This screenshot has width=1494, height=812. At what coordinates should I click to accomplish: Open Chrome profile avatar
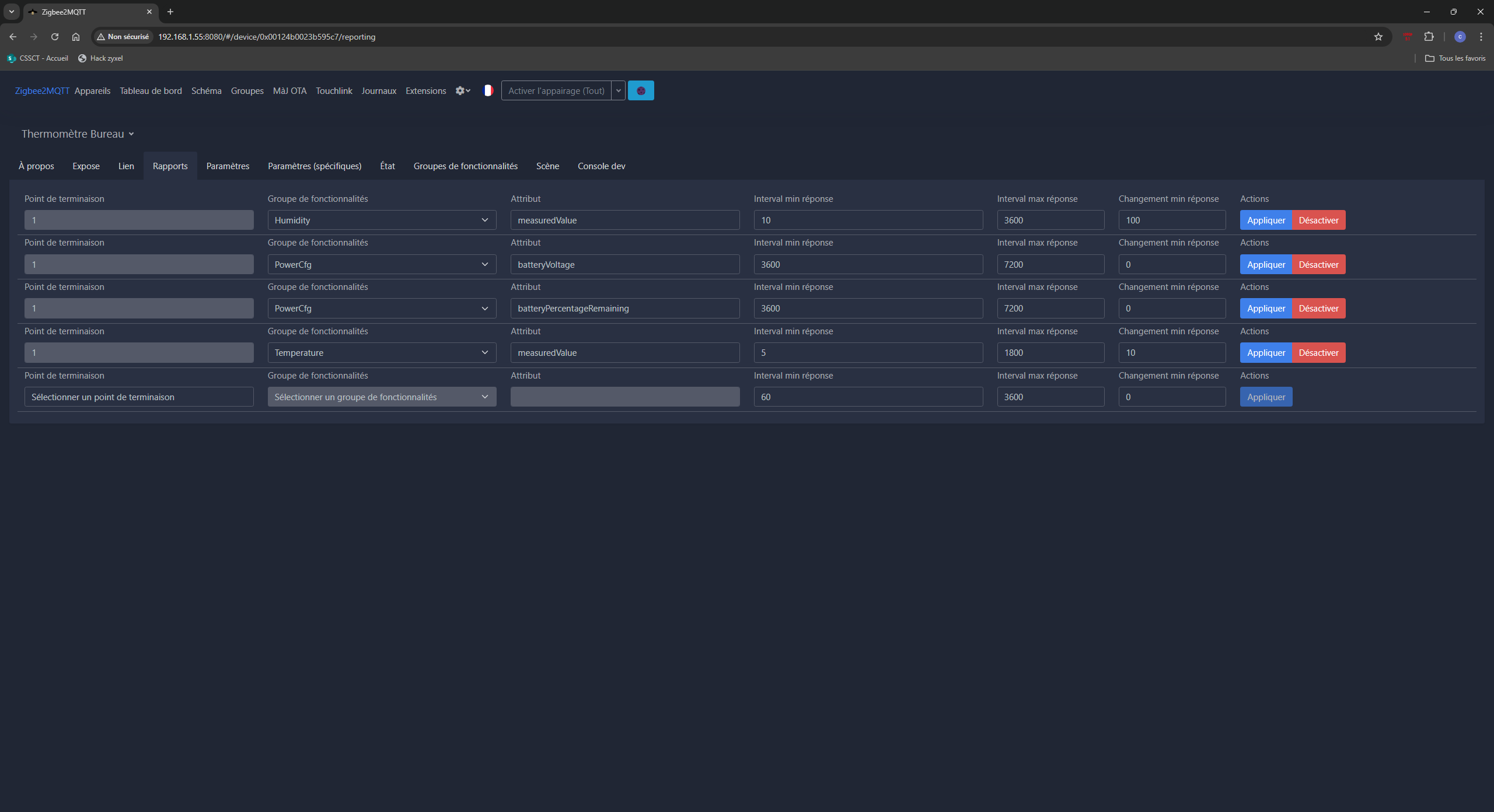[x=1460, y=37]
